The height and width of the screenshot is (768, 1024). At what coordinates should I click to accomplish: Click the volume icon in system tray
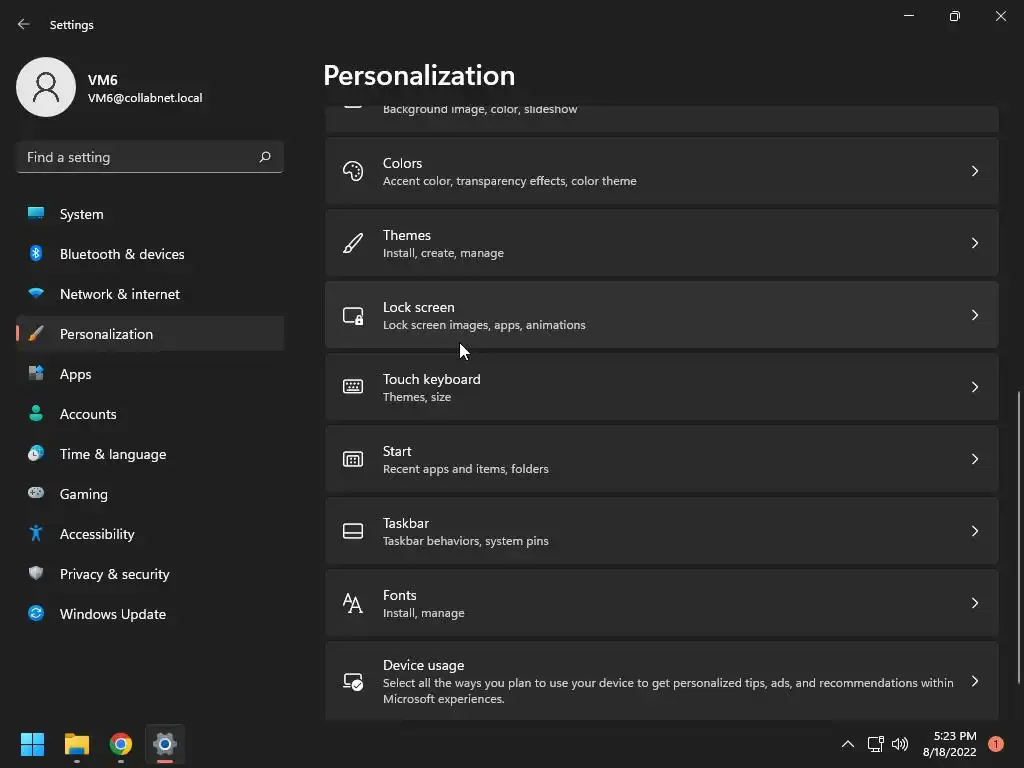pyautogui.click(x=900, y=744)
